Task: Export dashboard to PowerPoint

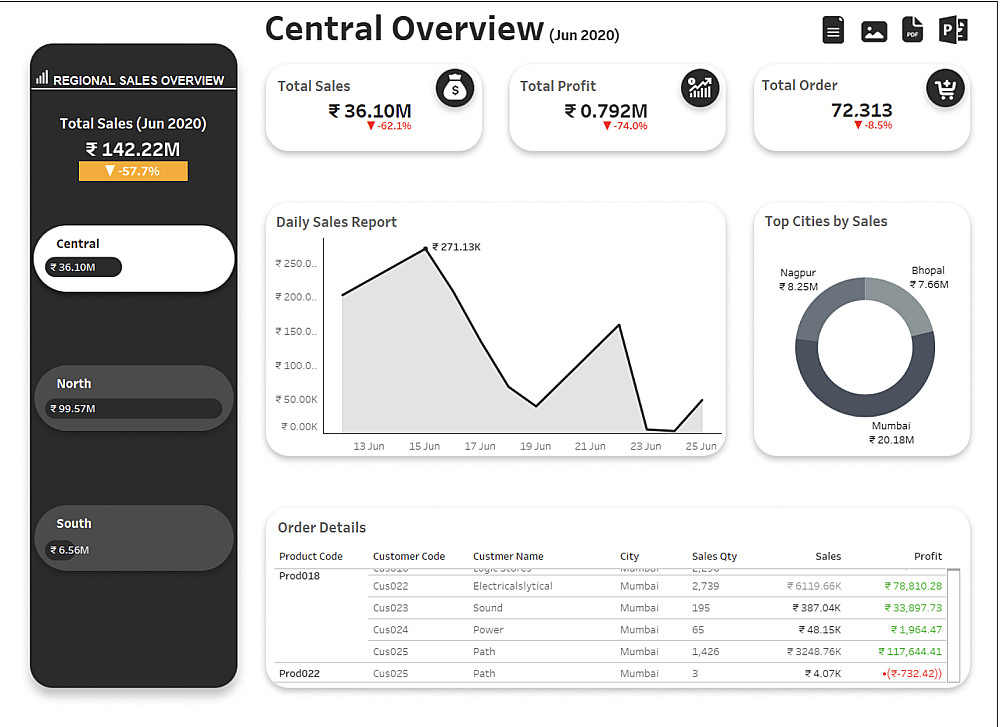Action: point(953,30)
